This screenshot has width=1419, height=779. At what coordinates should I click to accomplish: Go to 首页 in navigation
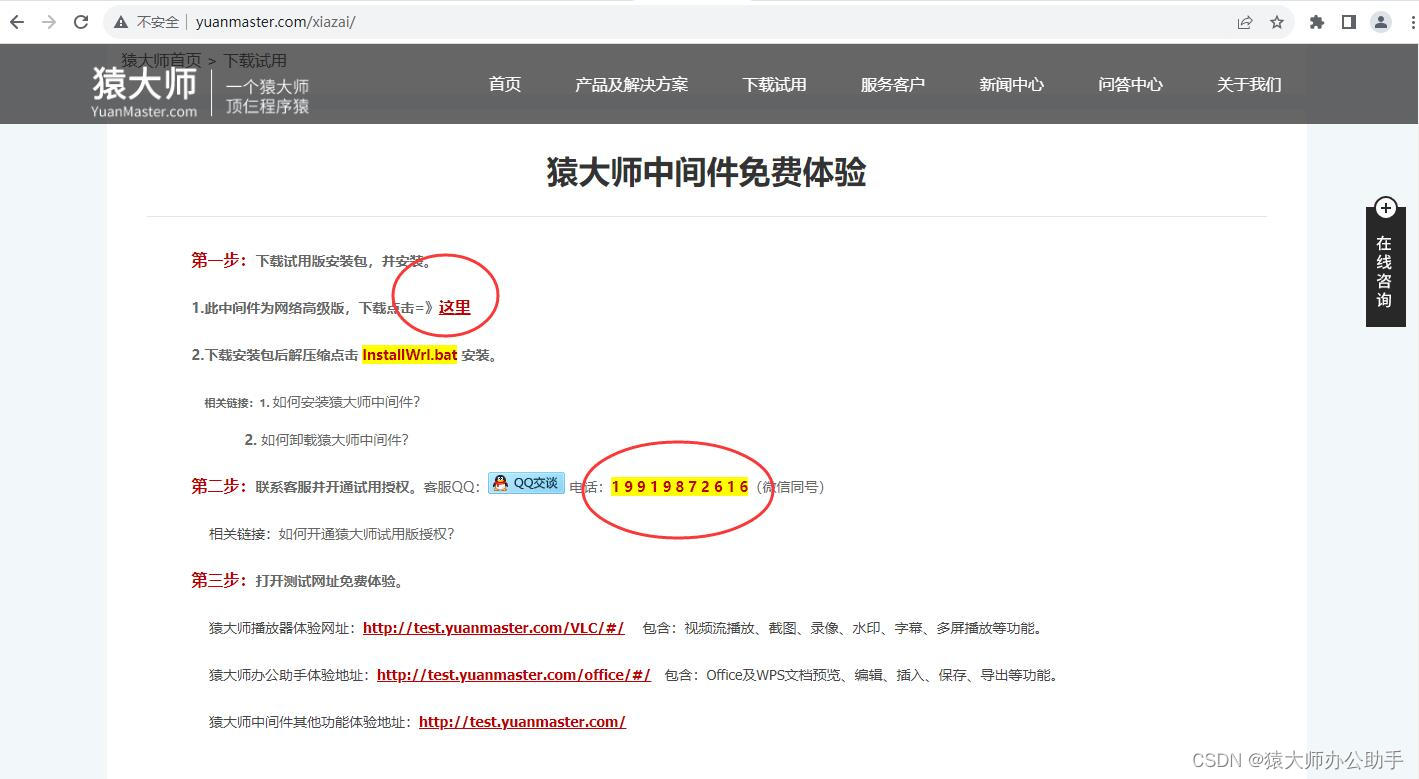point(505,85)
